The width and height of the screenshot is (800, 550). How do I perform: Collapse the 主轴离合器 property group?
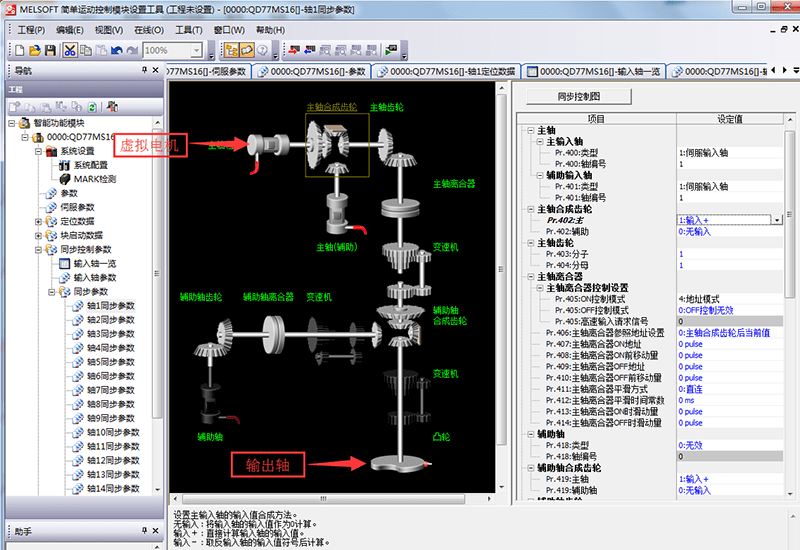[x=530, y=276]
